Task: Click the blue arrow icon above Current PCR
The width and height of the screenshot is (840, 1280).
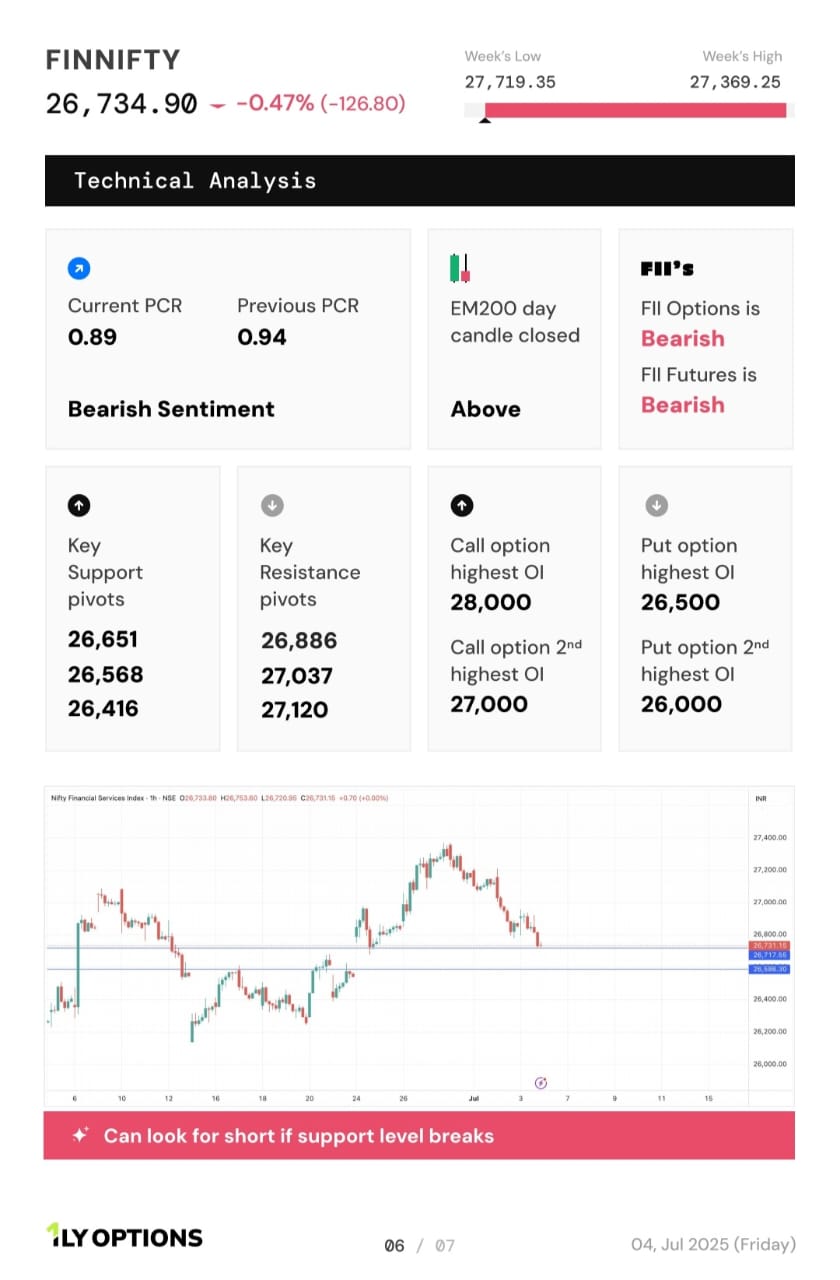Action: pyautogui.click(x=79, y=269)
